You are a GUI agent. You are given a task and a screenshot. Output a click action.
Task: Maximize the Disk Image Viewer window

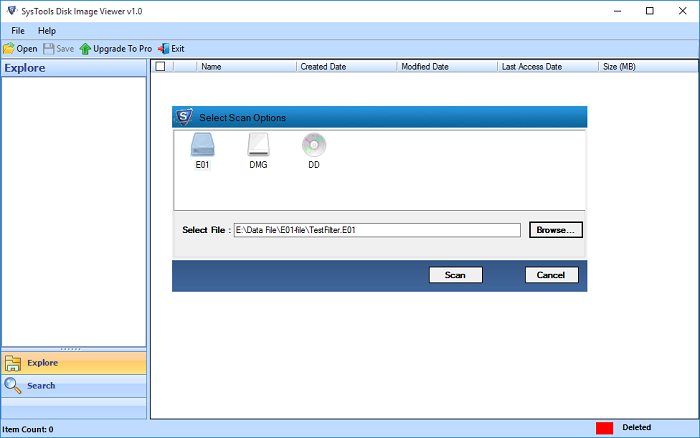point(650,11)
